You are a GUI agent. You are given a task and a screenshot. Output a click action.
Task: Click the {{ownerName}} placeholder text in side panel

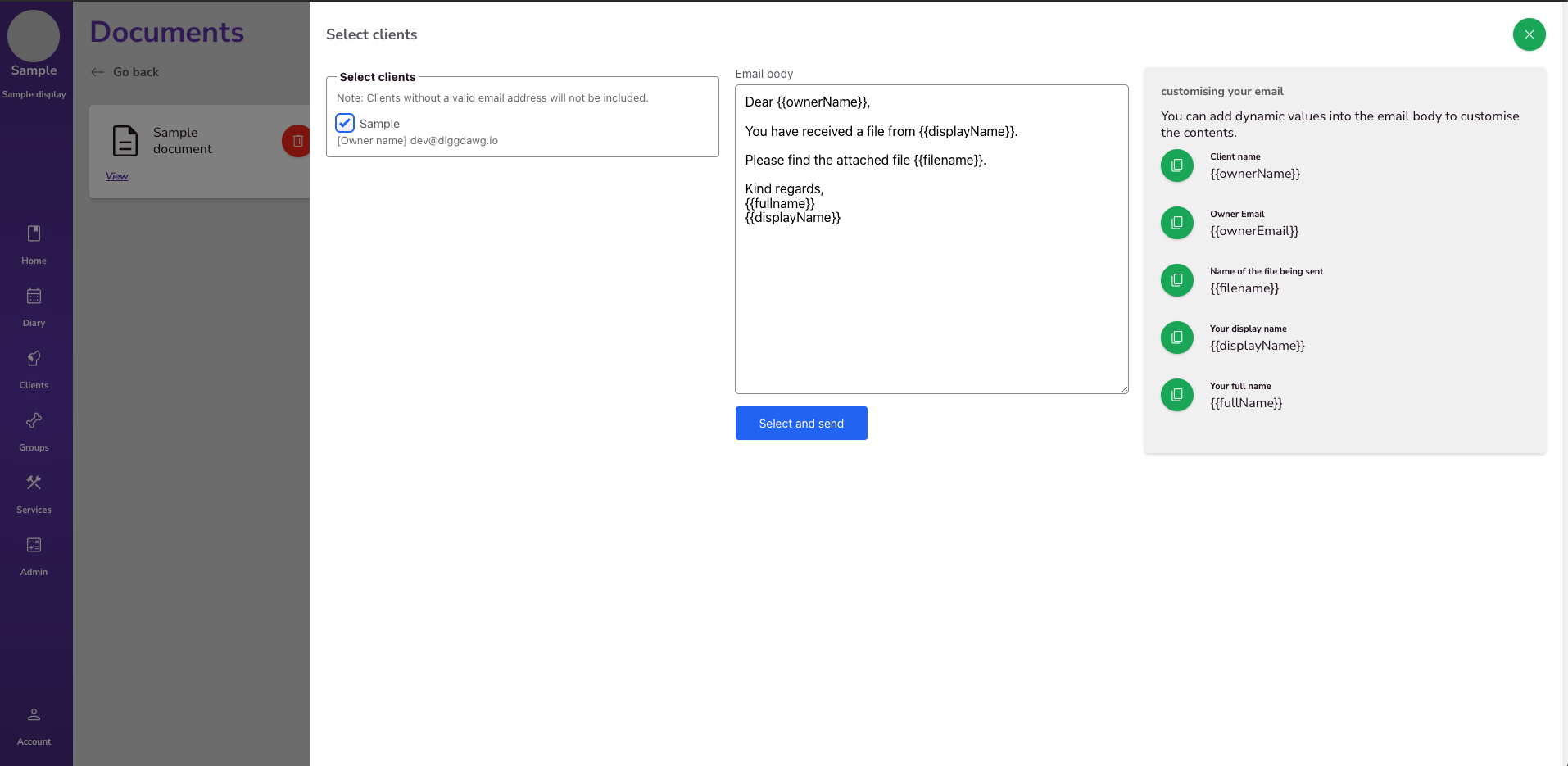tap(1255, 174)
